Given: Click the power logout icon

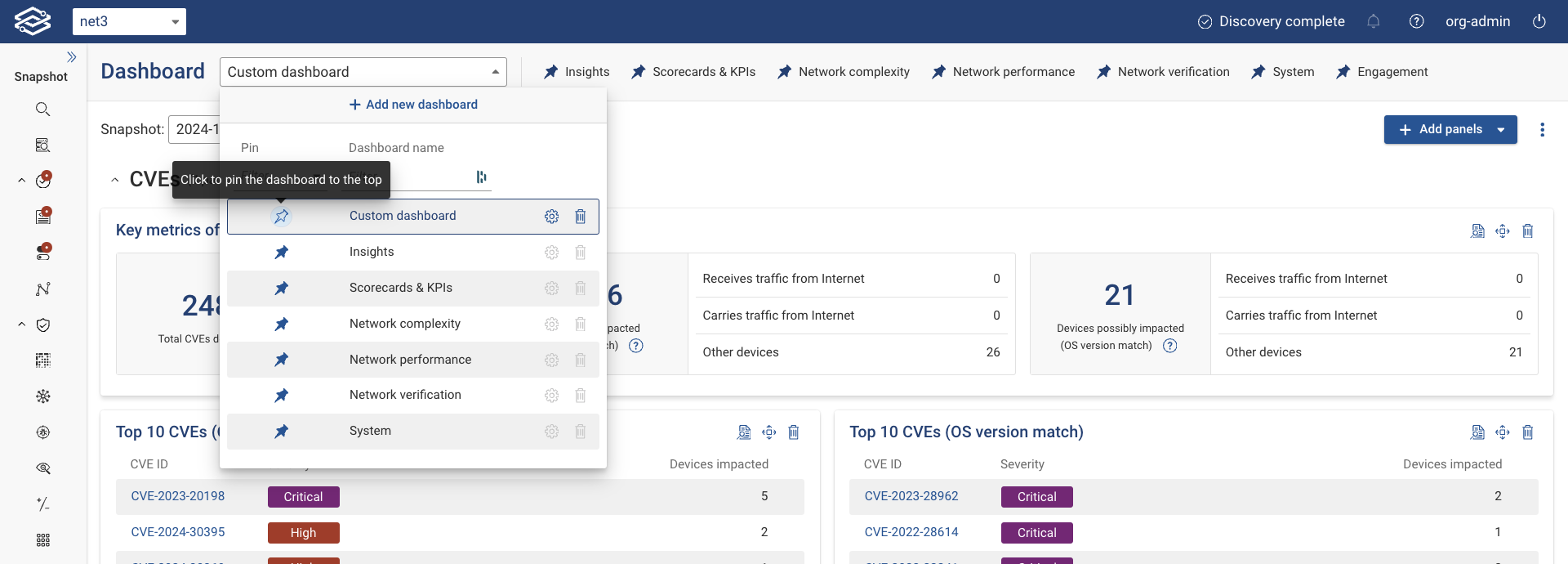Looking at the screenshot, I should point(1539,22).
